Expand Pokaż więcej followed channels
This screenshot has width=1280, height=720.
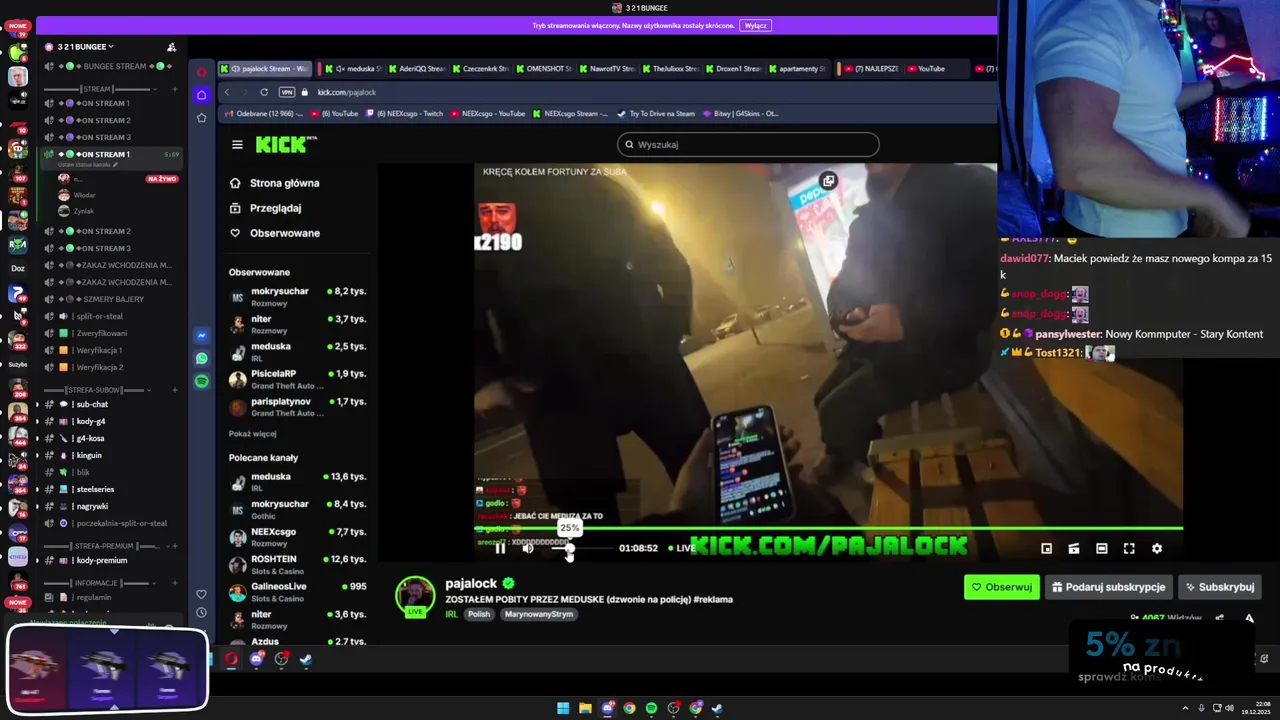(252, 434)
